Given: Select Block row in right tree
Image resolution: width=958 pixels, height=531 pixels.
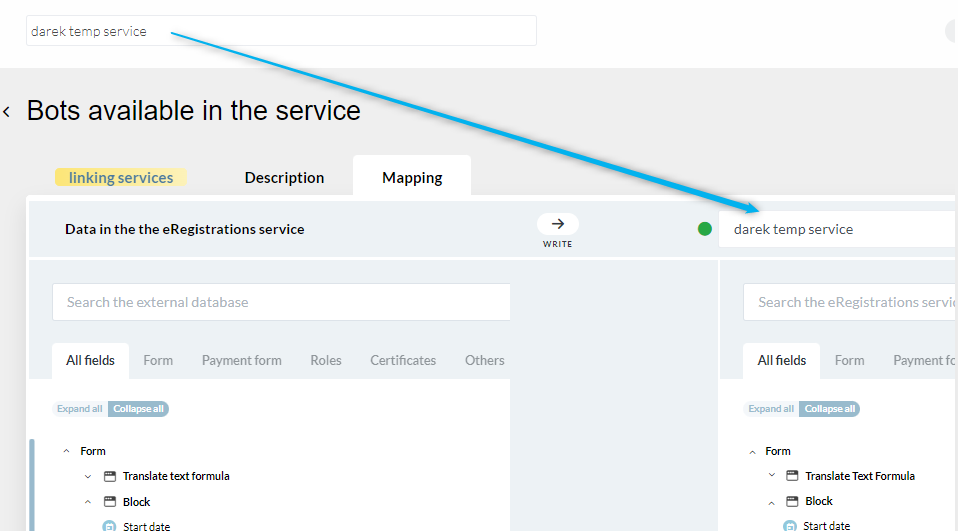Looking at the screenshot, I should [819, 501].
